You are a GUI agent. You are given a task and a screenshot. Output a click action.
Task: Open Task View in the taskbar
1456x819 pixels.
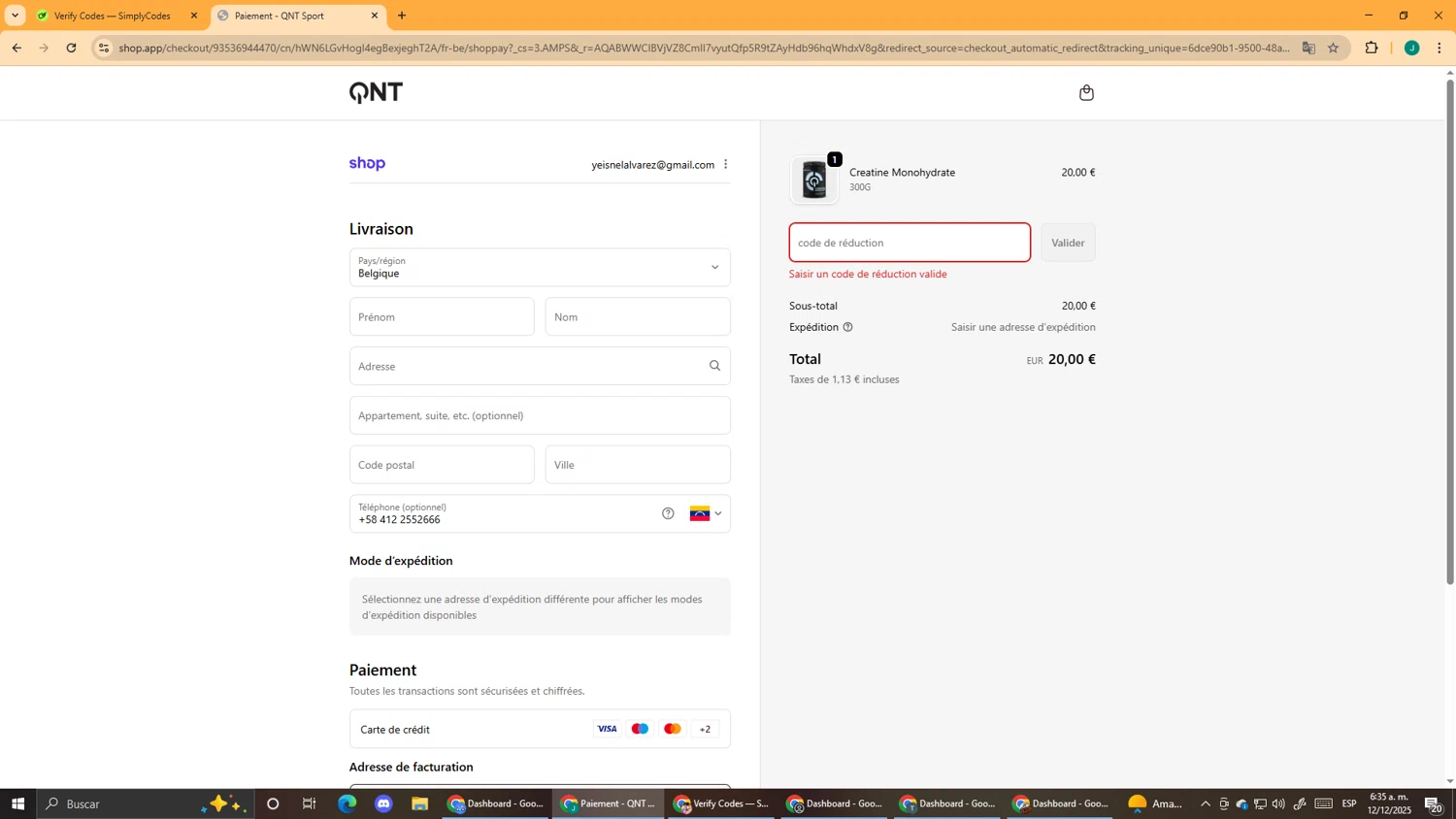click(x=310, y=803)
